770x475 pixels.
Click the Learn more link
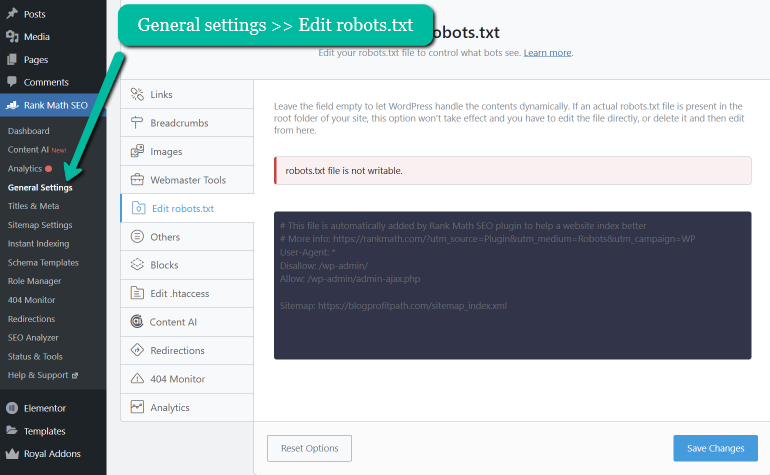pos(547,53)
